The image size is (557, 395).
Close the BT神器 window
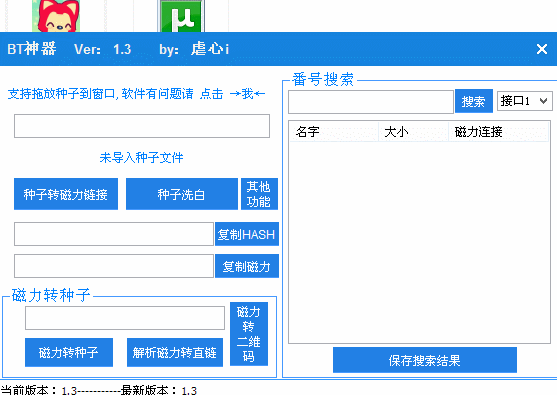tap(542, 49)
